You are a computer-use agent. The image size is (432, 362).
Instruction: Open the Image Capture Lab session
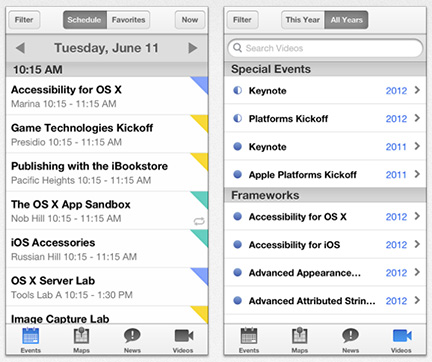107,315
